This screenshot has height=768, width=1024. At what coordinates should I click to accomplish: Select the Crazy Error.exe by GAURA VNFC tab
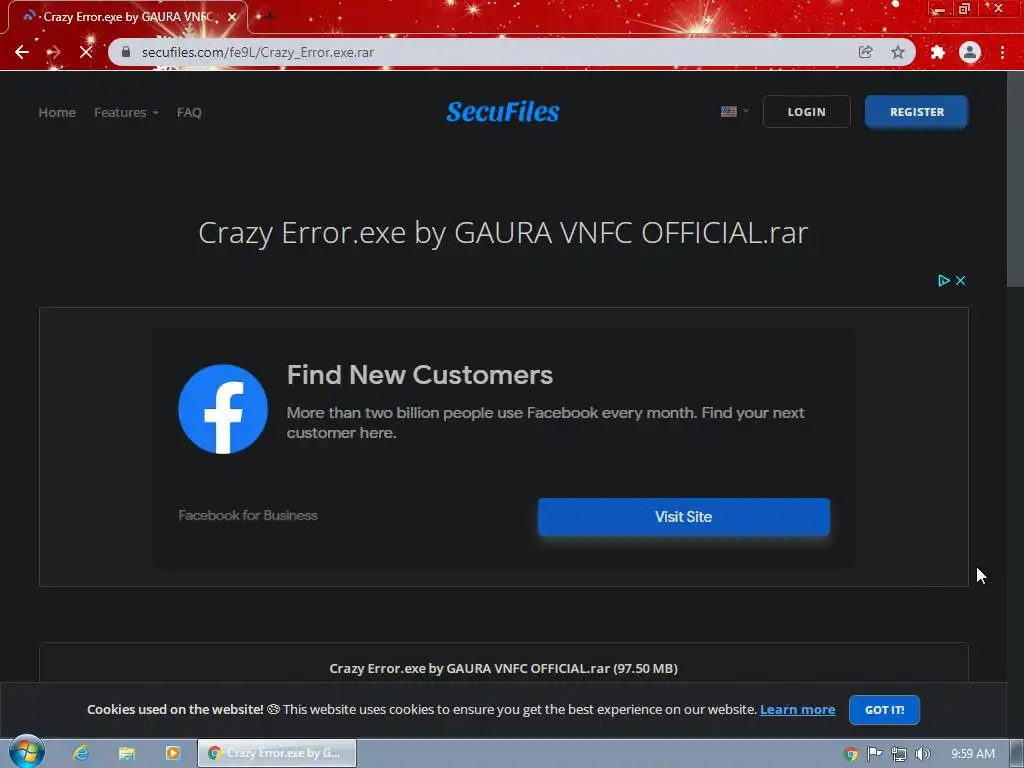click(128, 17)
